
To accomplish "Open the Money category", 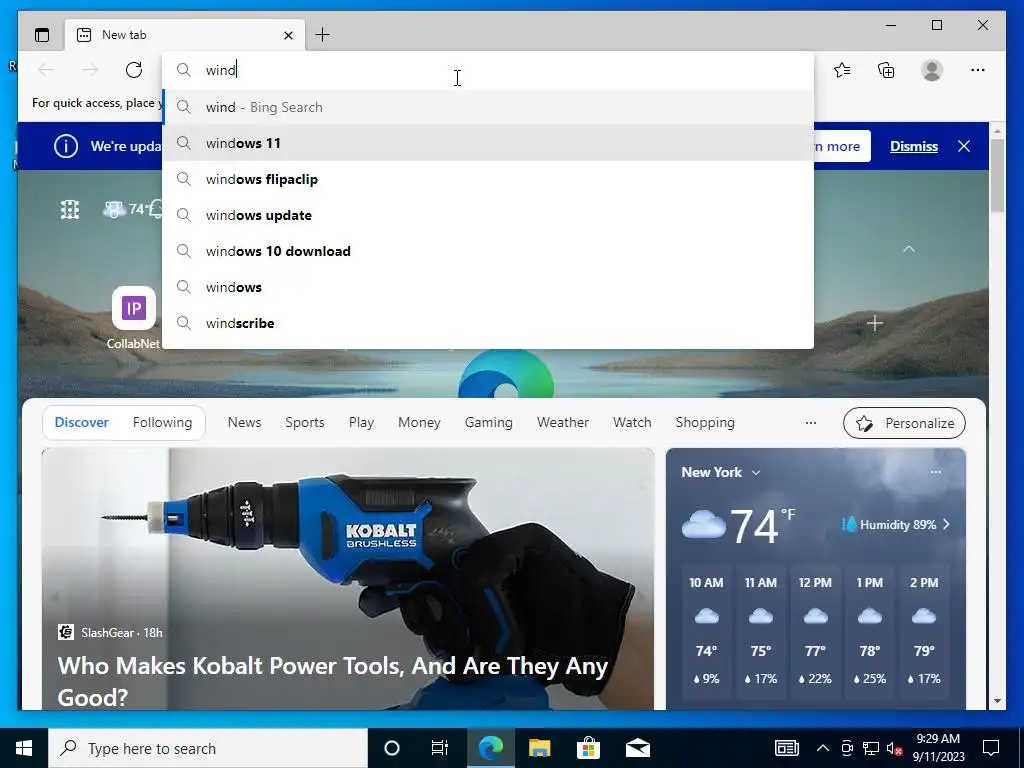I will pos(419,423).
